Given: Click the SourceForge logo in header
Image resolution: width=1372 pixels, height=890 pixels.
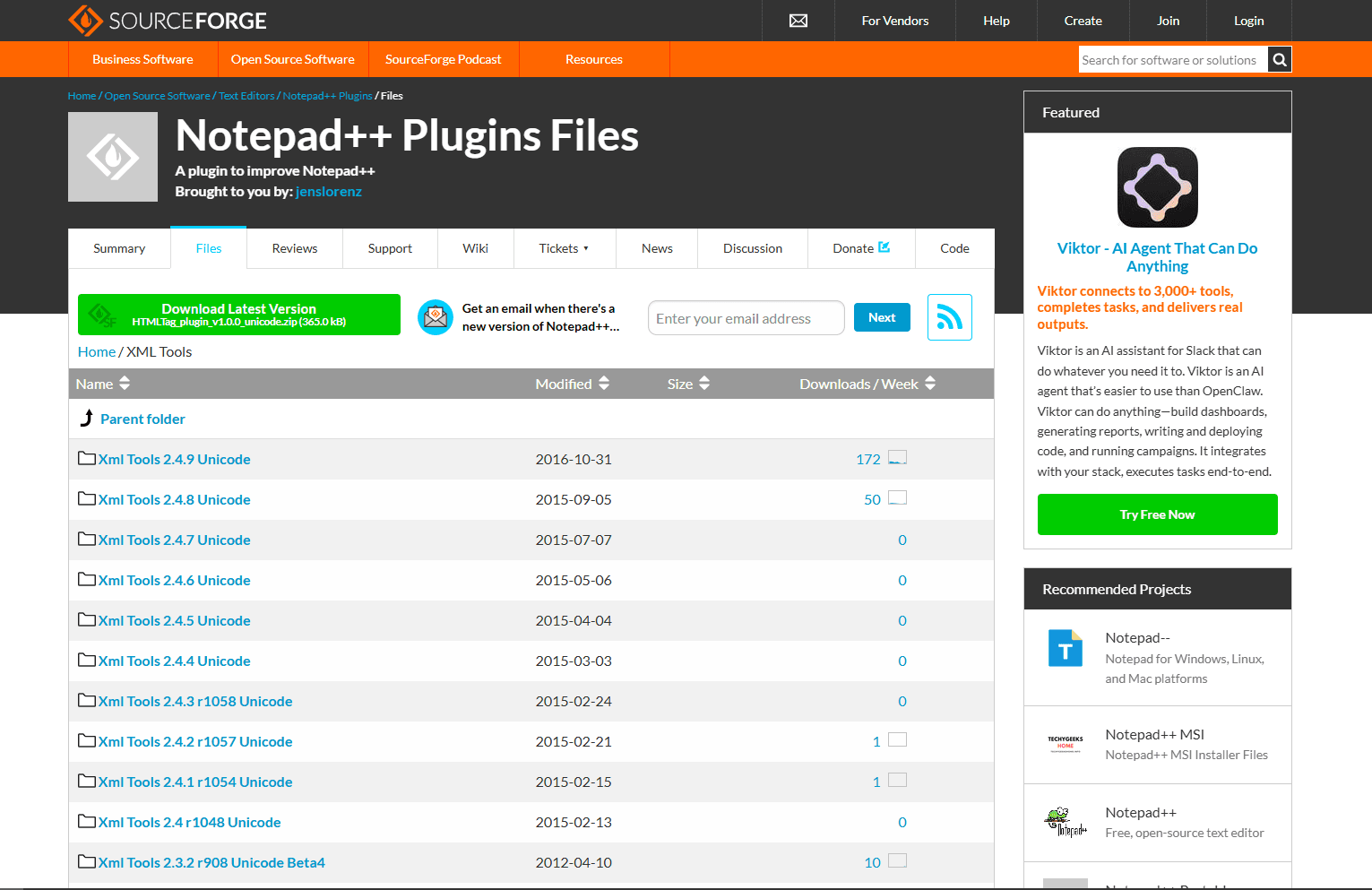Looking at the screenshot, I should 167,21.
